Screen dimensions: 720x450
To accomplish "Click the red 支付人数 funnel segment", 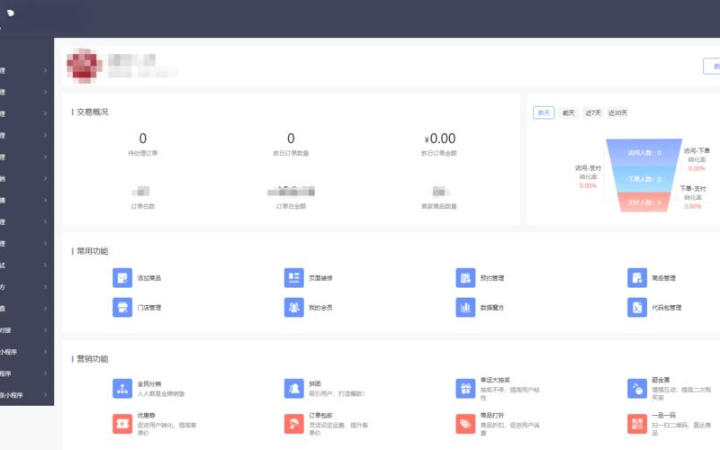I will pos(644,202).
